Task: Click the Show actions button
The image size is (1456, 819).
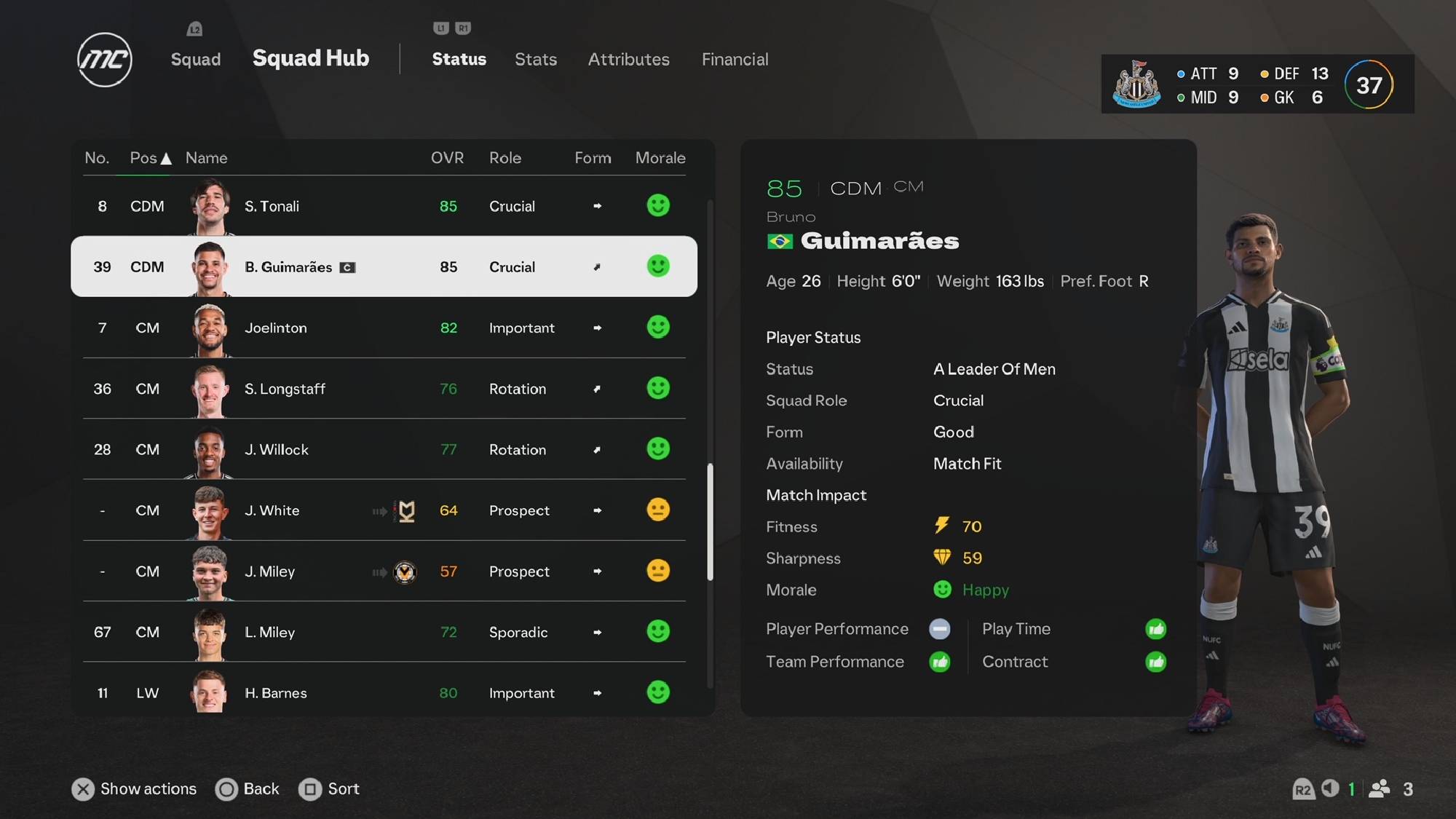Action: (x=135, y=789)
